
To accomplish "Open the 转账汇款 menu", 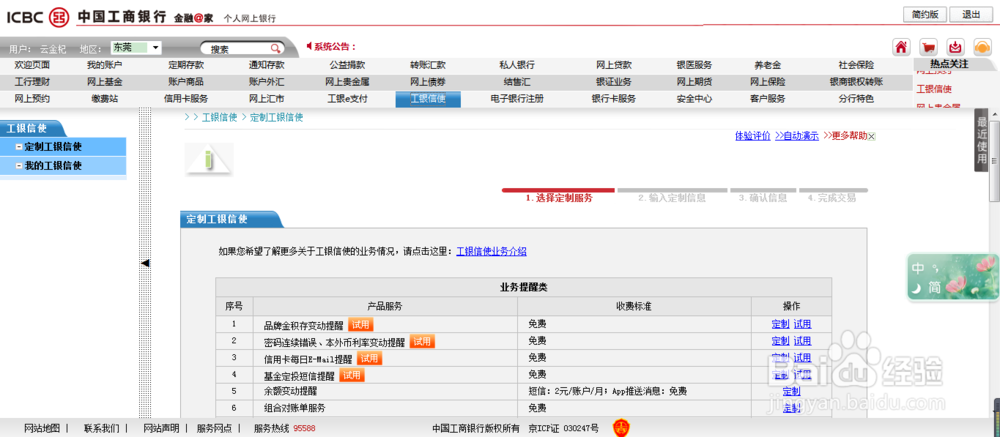I will [428, 65].
